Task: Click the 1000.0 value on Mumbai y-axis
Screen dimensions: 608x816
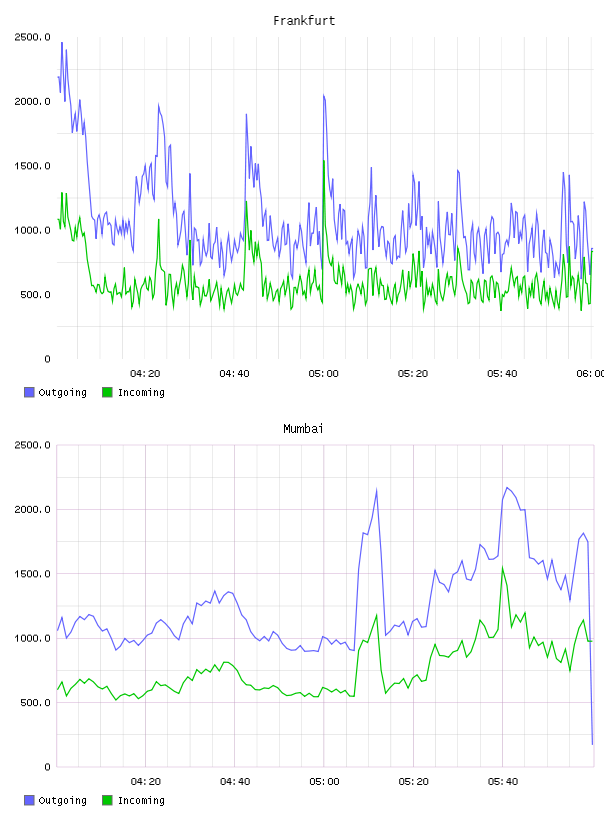Action: pyautogui.click(x=33, y=639)
